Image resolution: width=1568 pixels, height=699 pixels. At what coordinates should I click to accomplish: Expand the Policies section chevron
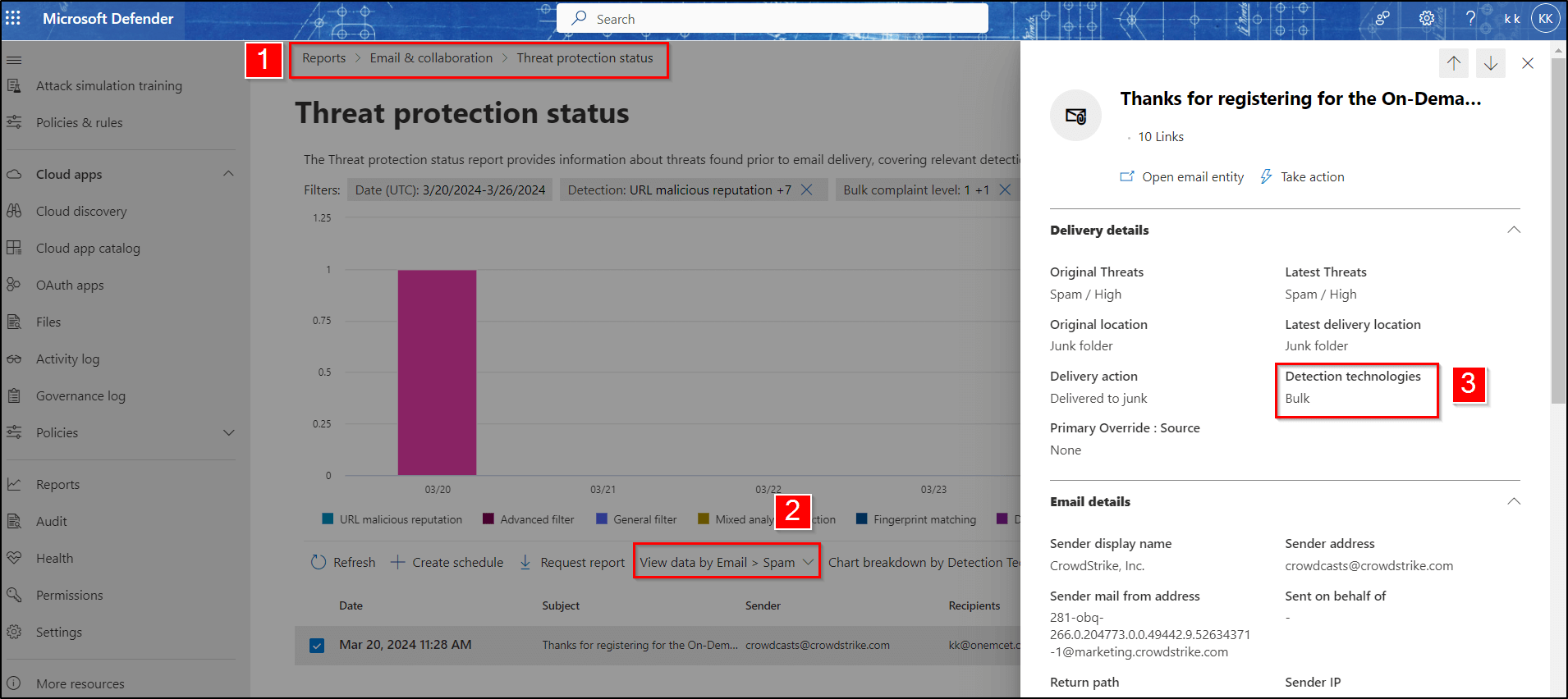(228, 432)
